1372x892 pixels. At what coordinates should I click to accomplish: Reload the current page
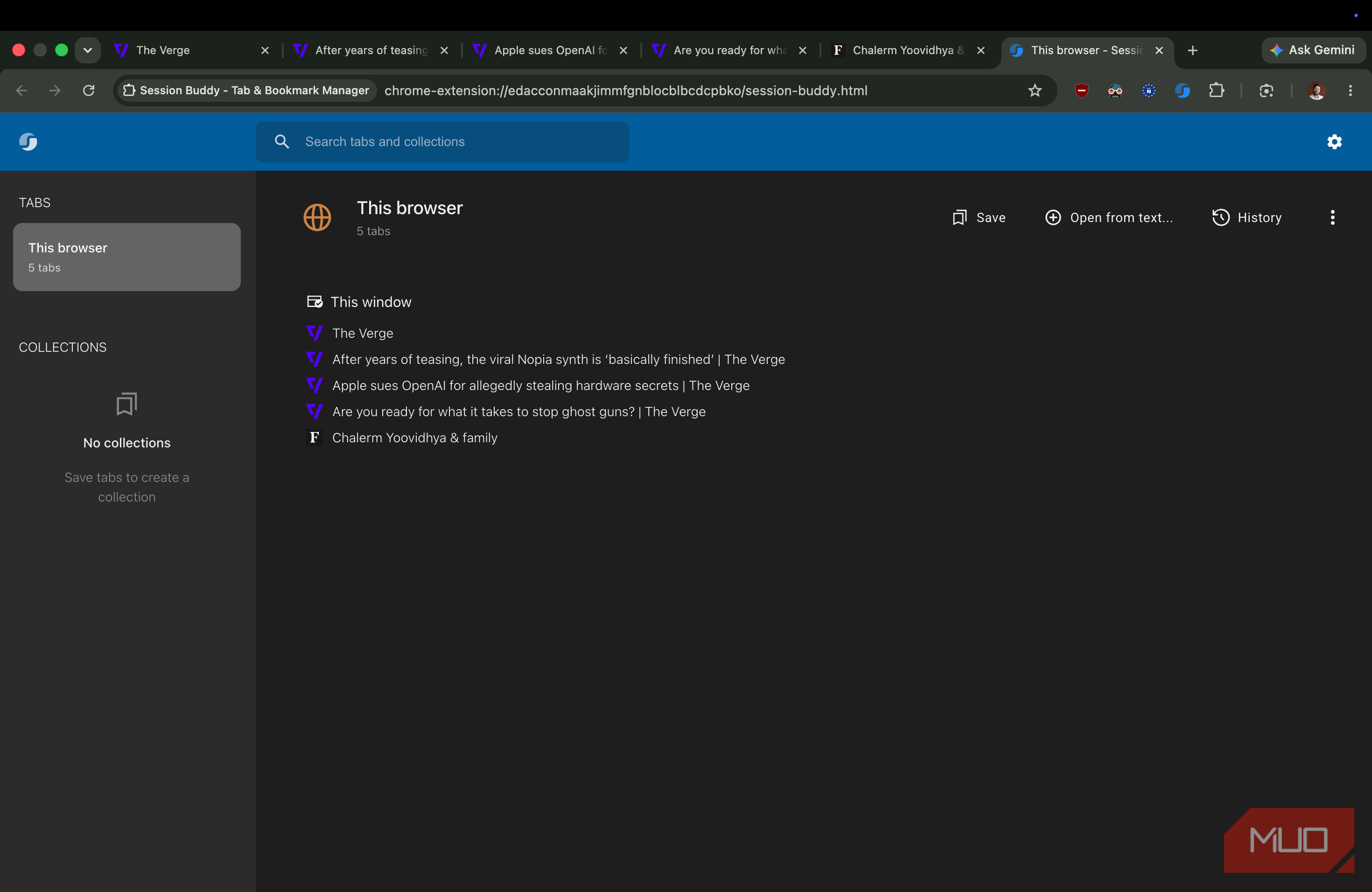[88, 91]
